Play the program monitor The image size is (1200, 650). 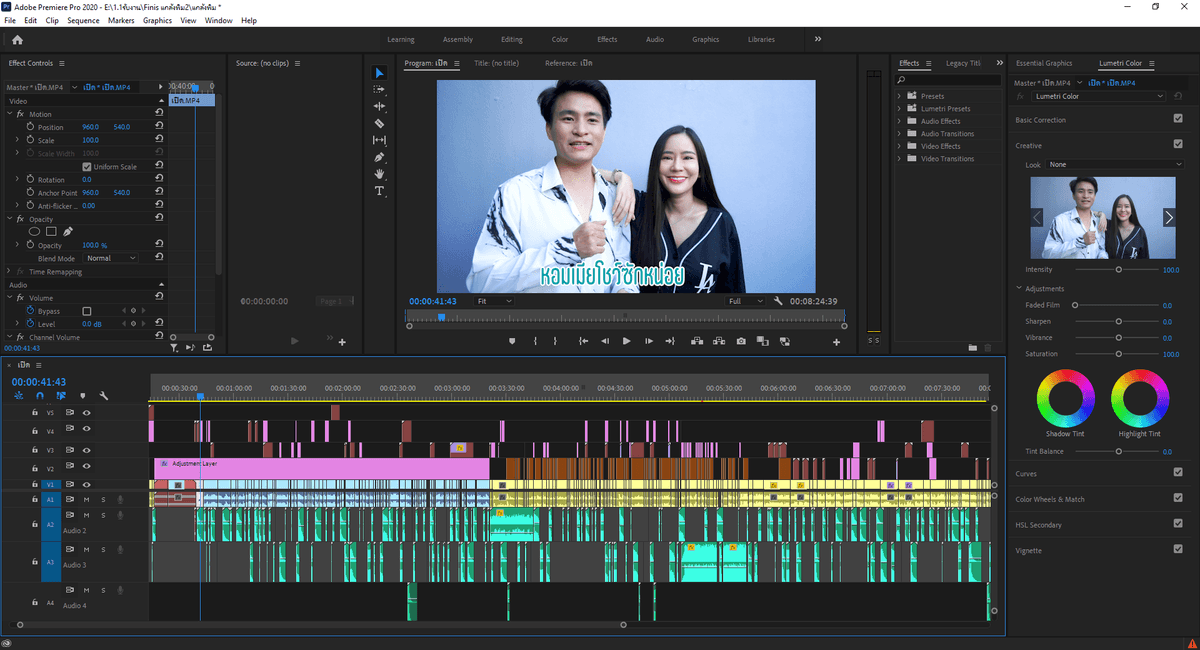(x=627, y=341)
